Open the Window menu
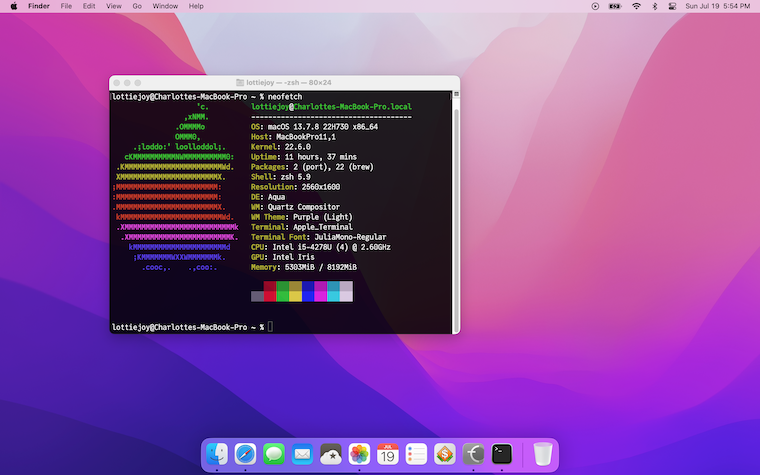 (x=165, y=6)
